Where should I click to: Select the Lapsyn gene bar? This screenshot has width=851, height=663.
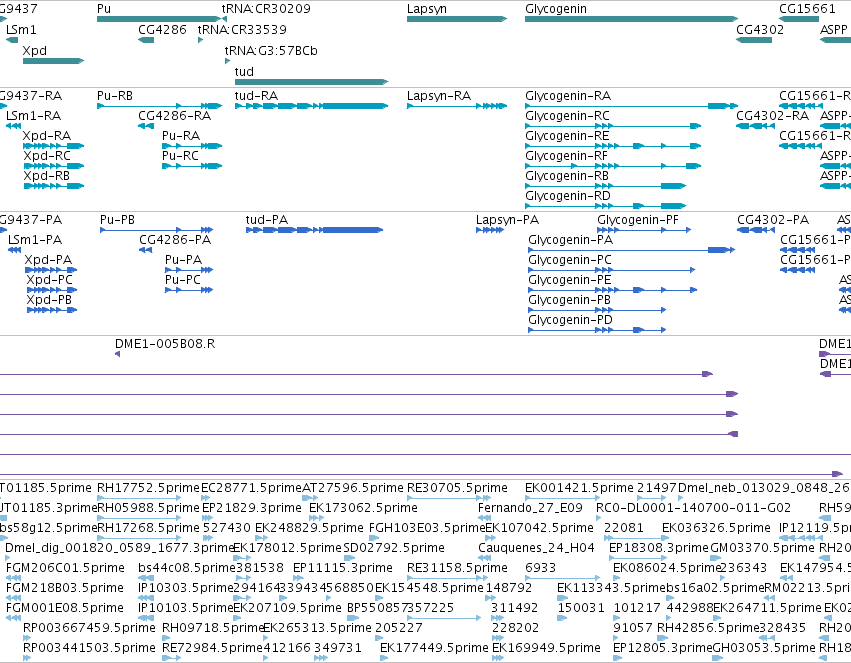tap(457, 19)
